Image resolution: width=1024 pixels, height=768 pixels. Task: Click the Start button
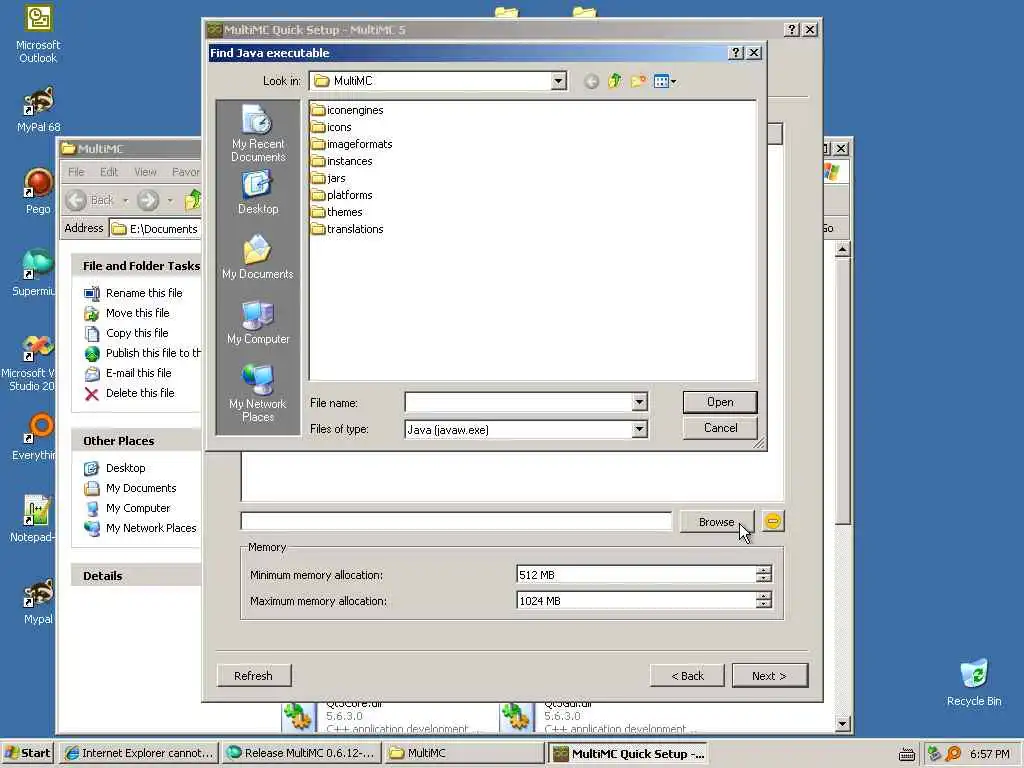[28, 753]
